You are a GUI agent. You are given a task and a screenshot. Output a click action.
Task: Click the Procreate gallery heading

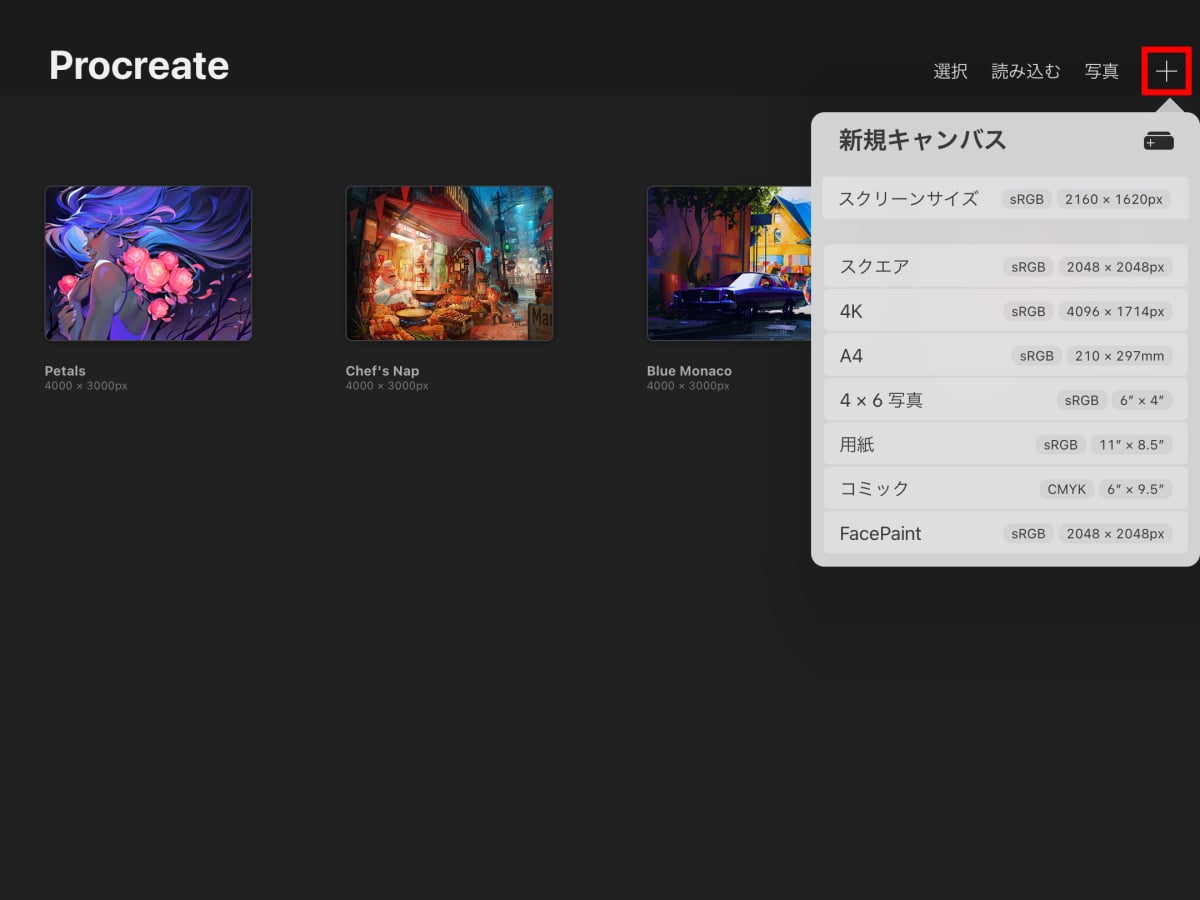tap(139, 66)
